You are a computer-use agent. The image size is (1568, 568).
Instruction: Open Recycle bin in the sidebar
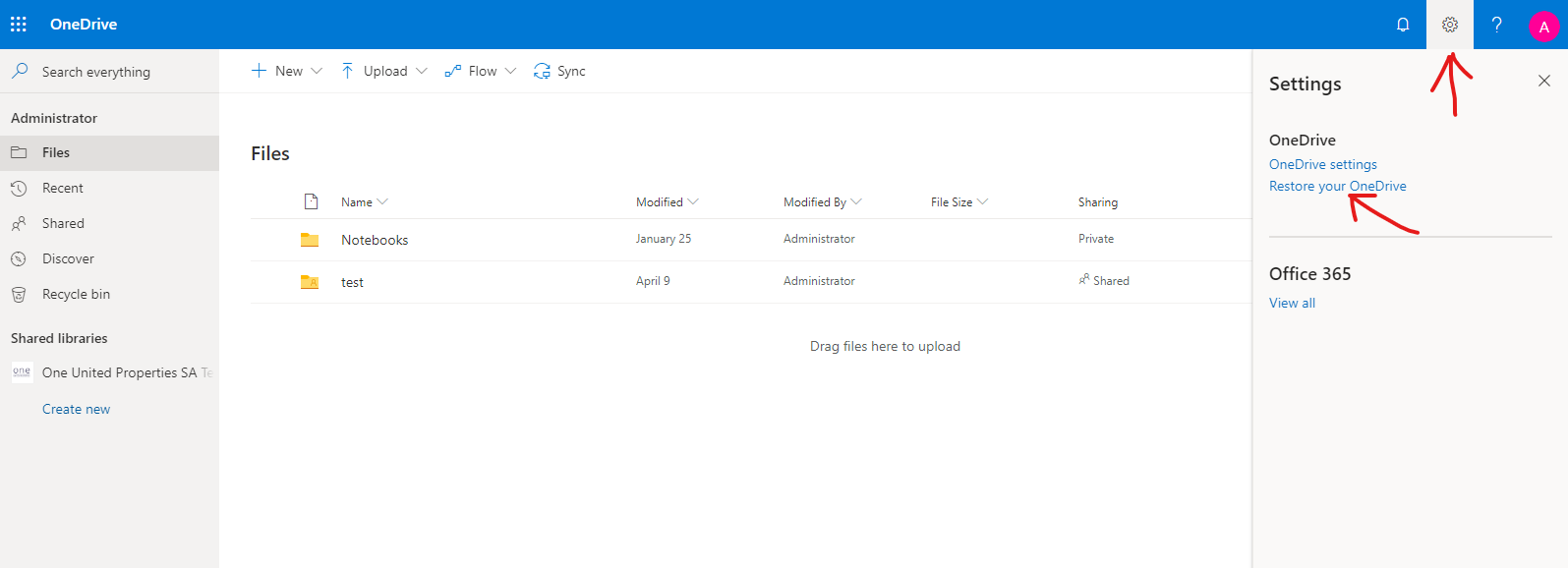[x=76, y=294]
